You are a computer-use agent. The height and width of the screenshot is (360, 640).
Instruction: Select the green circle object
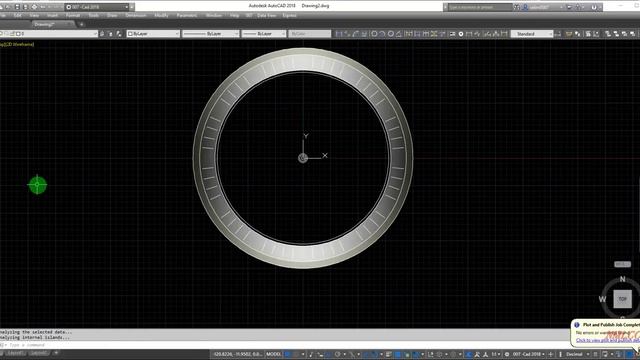point(38,185)
